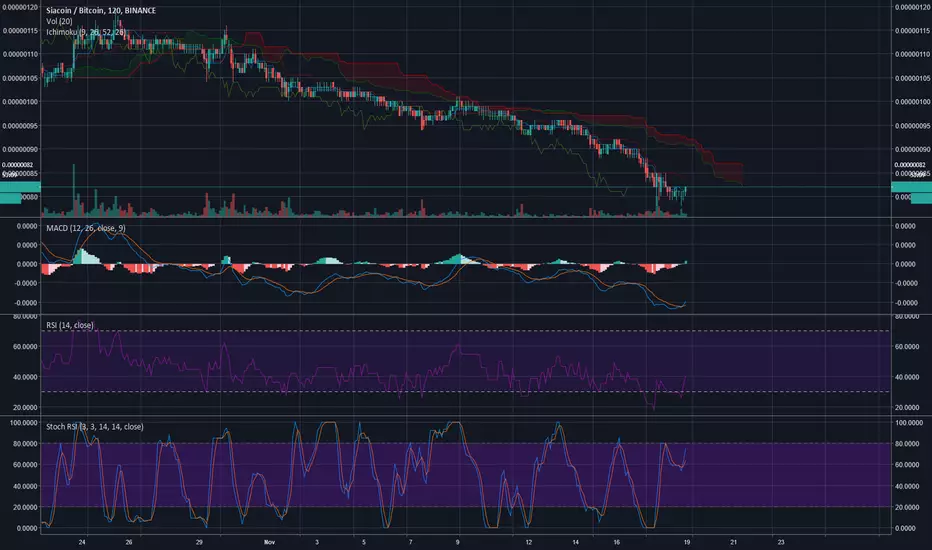The height and width of the screenshot is (550, 932).
Task: Click date '23' on the time axis
Action: tap(781, 542)
